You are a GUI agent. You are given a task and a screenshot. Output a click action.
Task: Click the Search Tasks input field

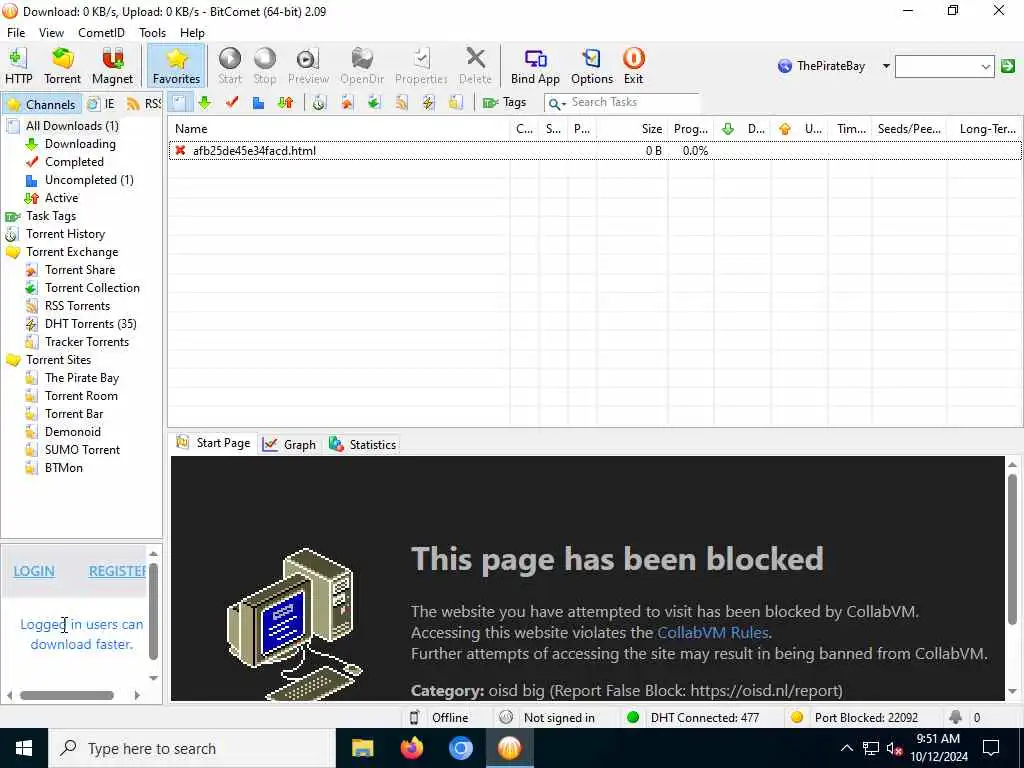pos(633,103)
